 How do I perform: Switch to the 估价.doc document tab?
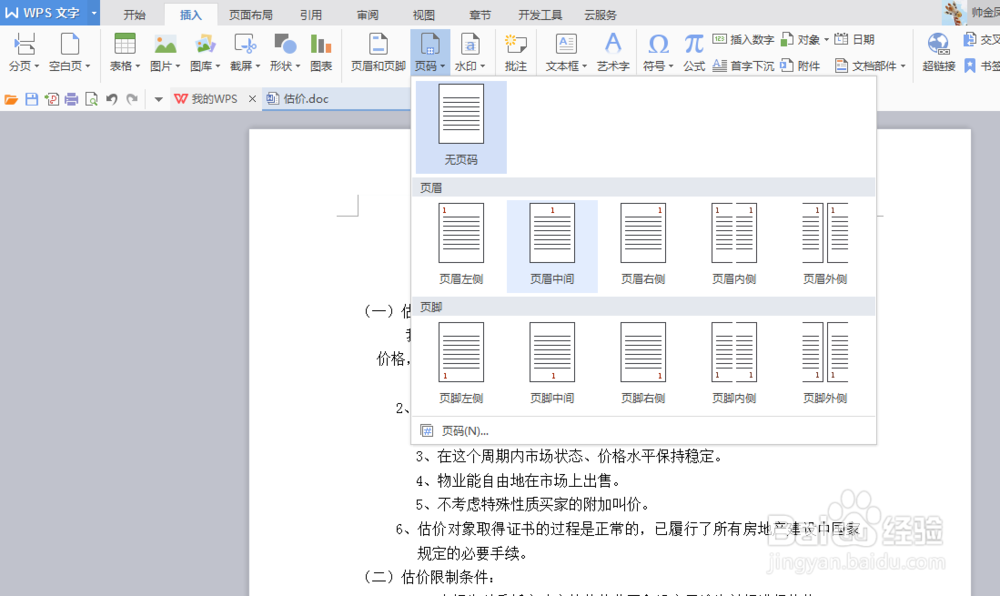(299, 98)
